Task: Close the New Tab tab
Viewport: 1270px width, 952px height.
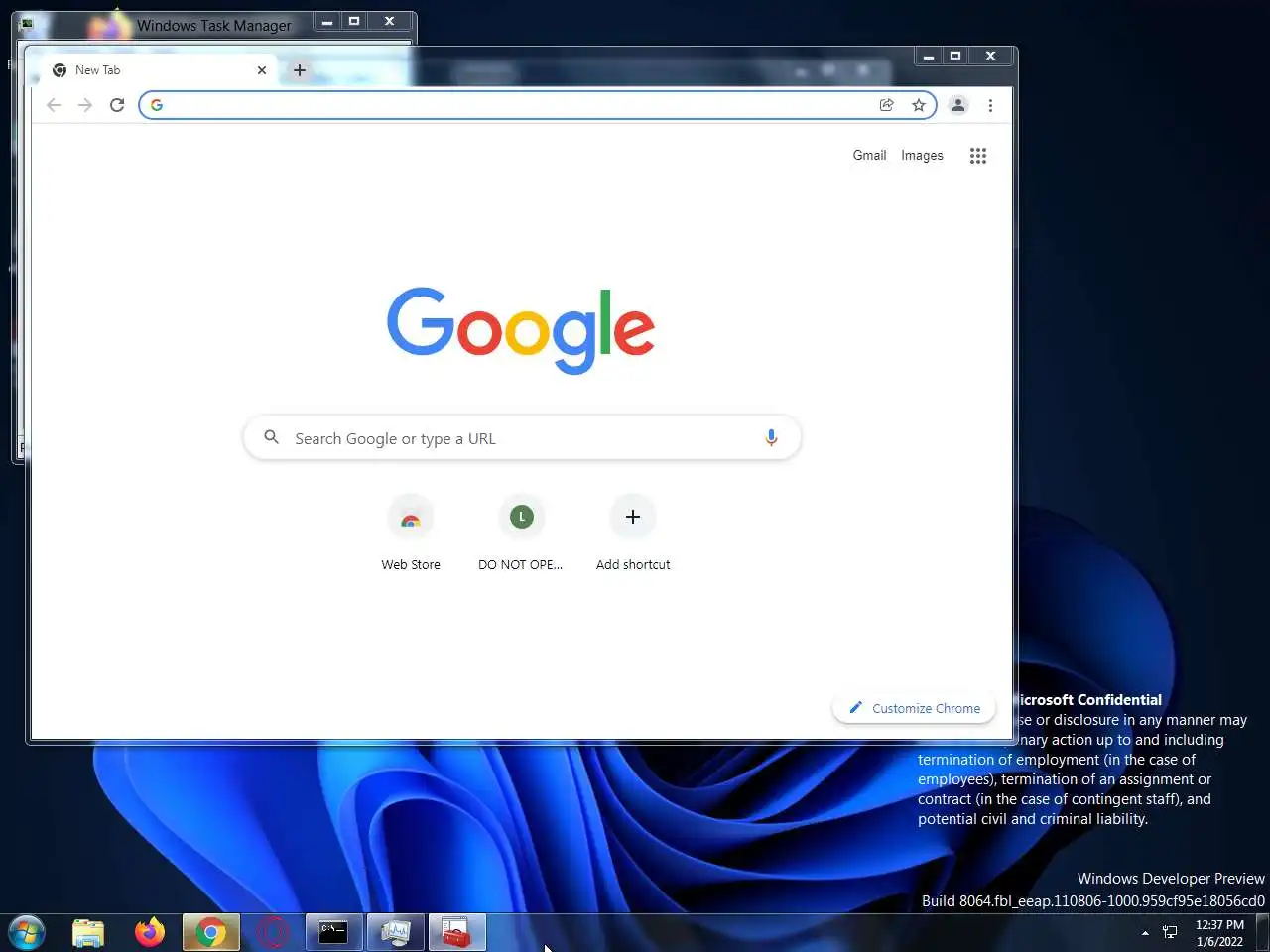Action: (x=262, y=70)
